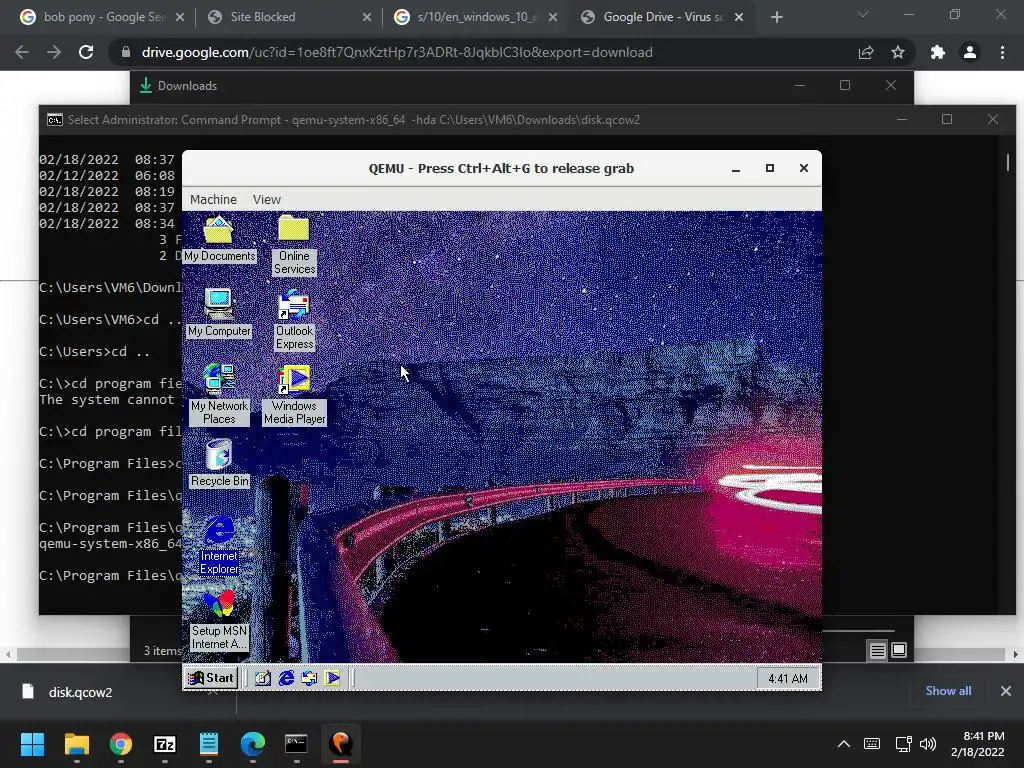Screen dimensions: 1024x768
Task: Click right arrow of horizontal scrollbar
Action: pos(1015,654)
